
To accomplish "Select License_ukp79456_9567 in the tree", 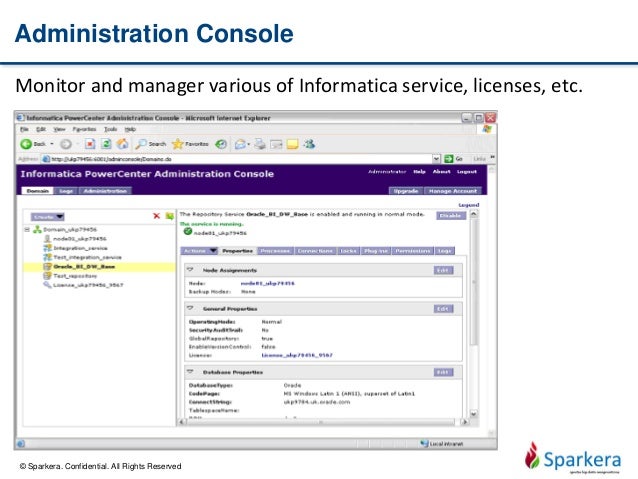I will pos(88,285).
